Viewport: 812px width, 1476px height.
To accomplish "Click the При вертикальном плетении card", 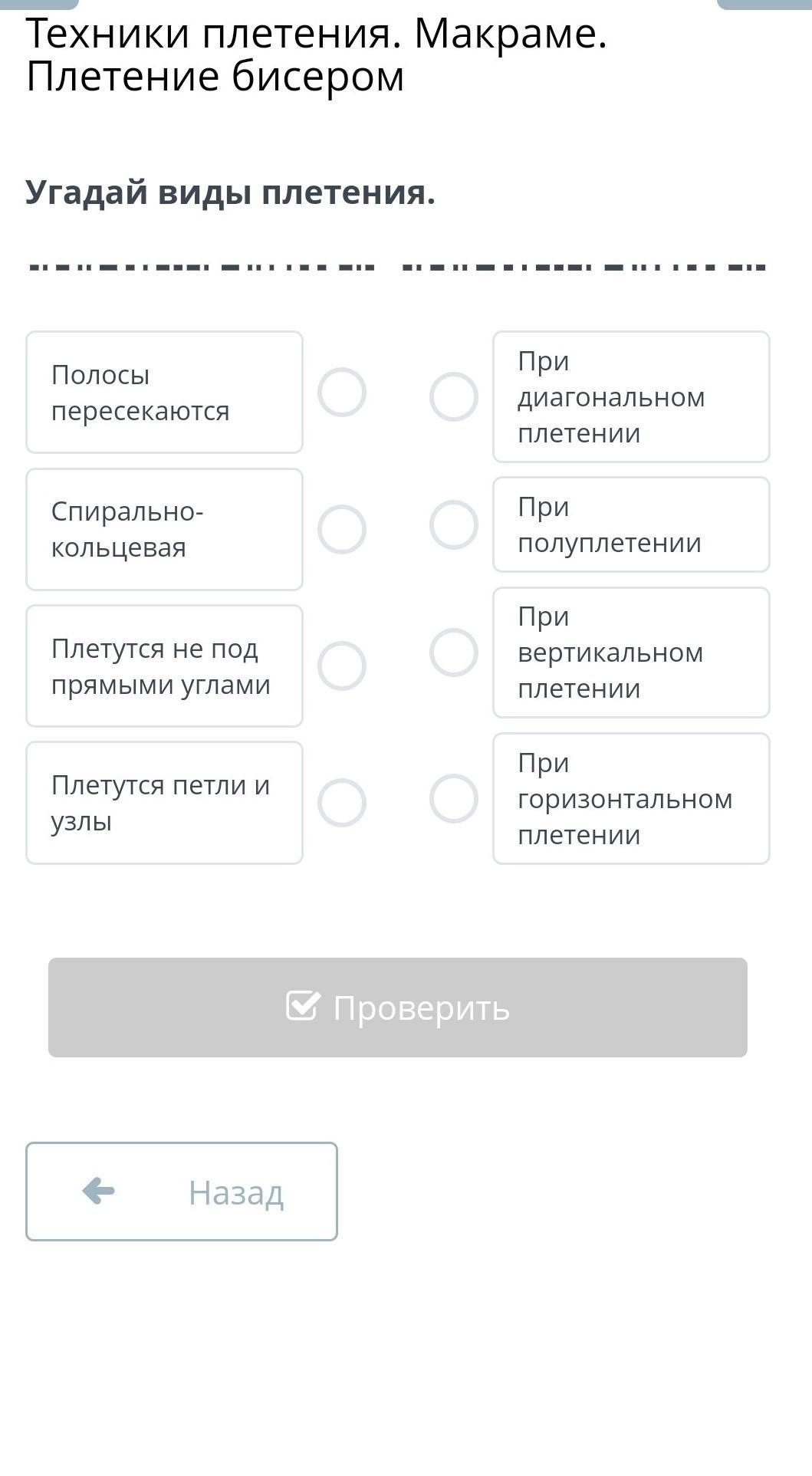I will point(631,653).
